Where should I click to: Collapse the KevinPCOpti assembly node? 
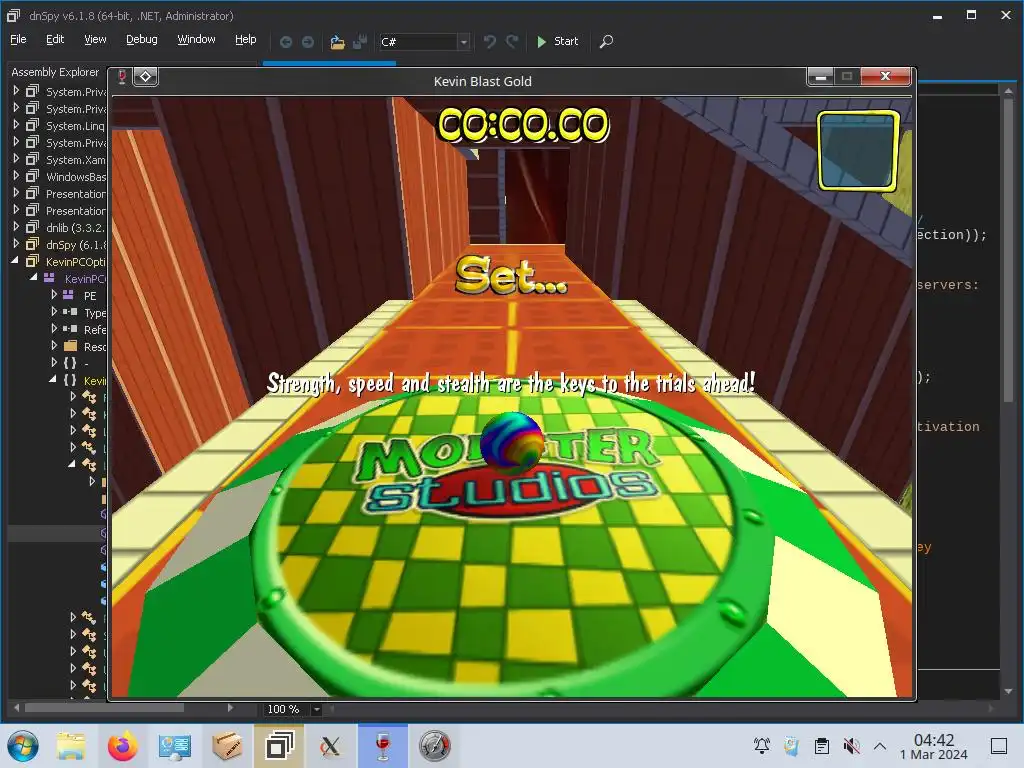(15, 260)
